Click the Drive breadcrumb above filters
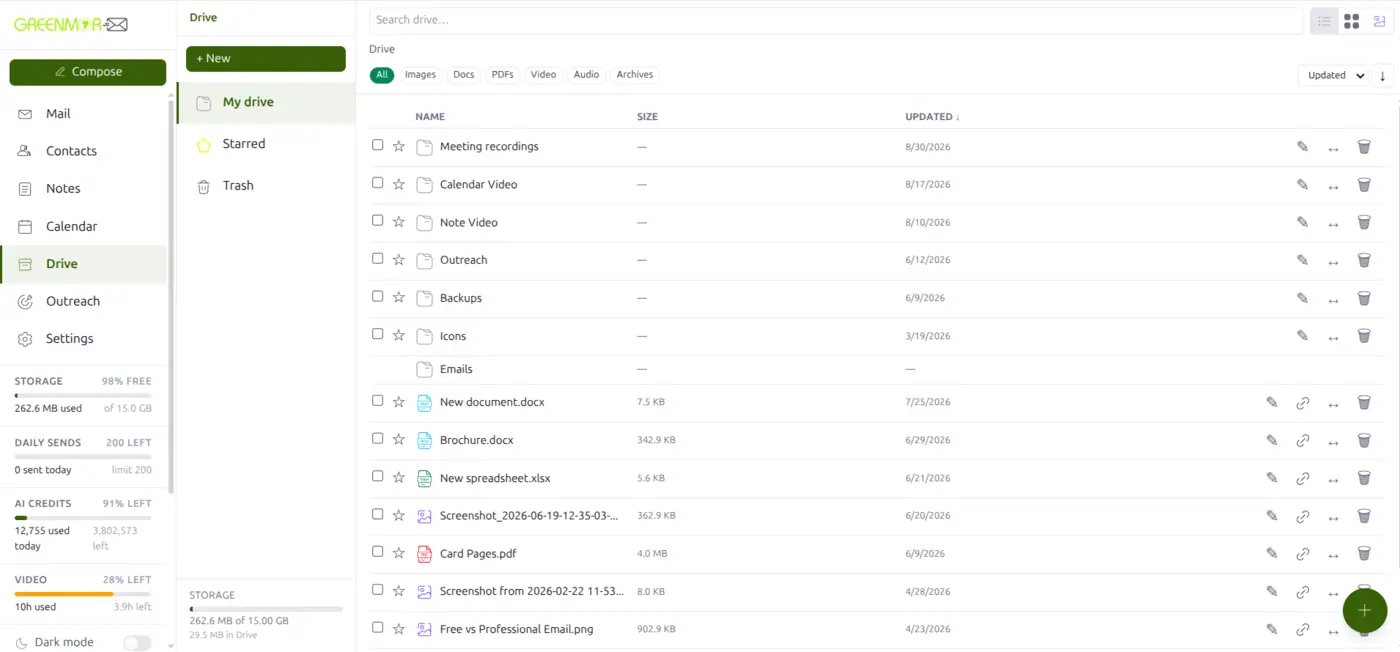 coord(382,49)
